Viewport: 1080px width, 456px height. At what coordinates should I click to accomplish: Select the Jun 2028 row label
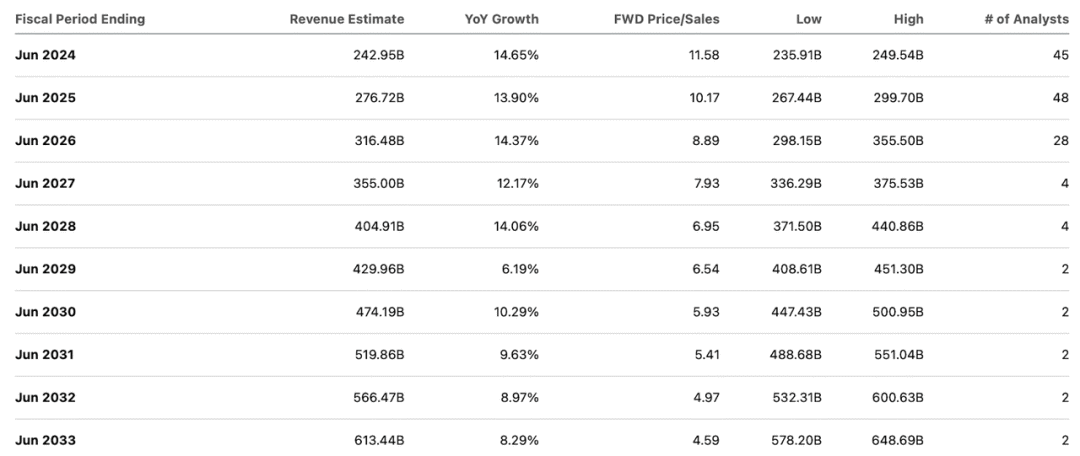click(x=45, y=227)
